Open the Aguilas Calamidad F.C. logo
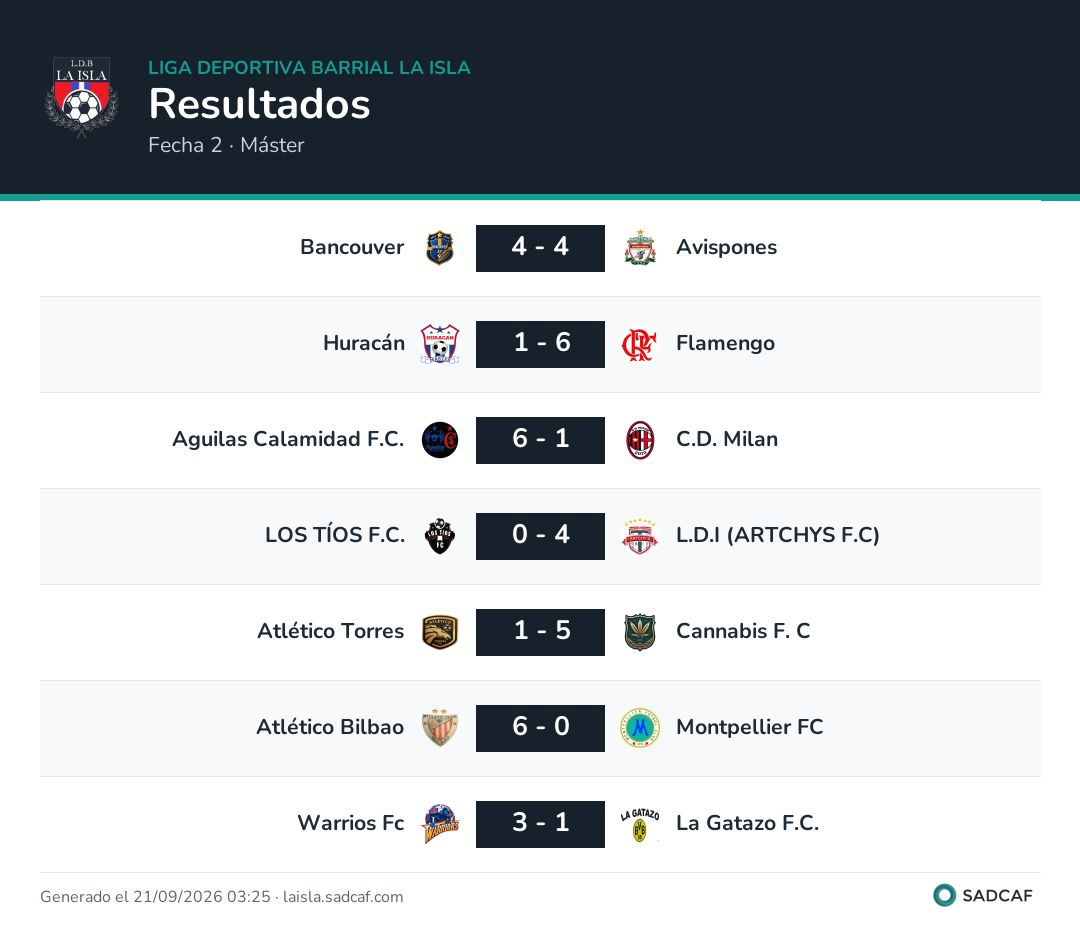1080x948 pixels. (x=440, y=440)
